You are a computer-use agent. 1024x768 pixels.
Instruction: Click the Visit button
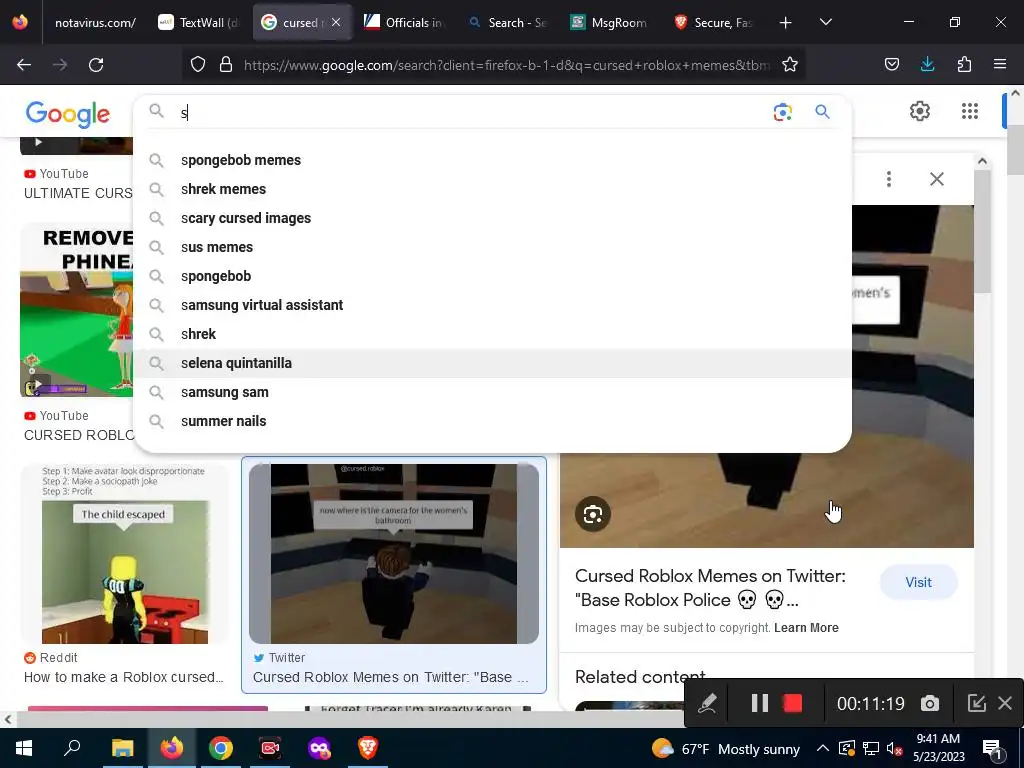[918, 583]
